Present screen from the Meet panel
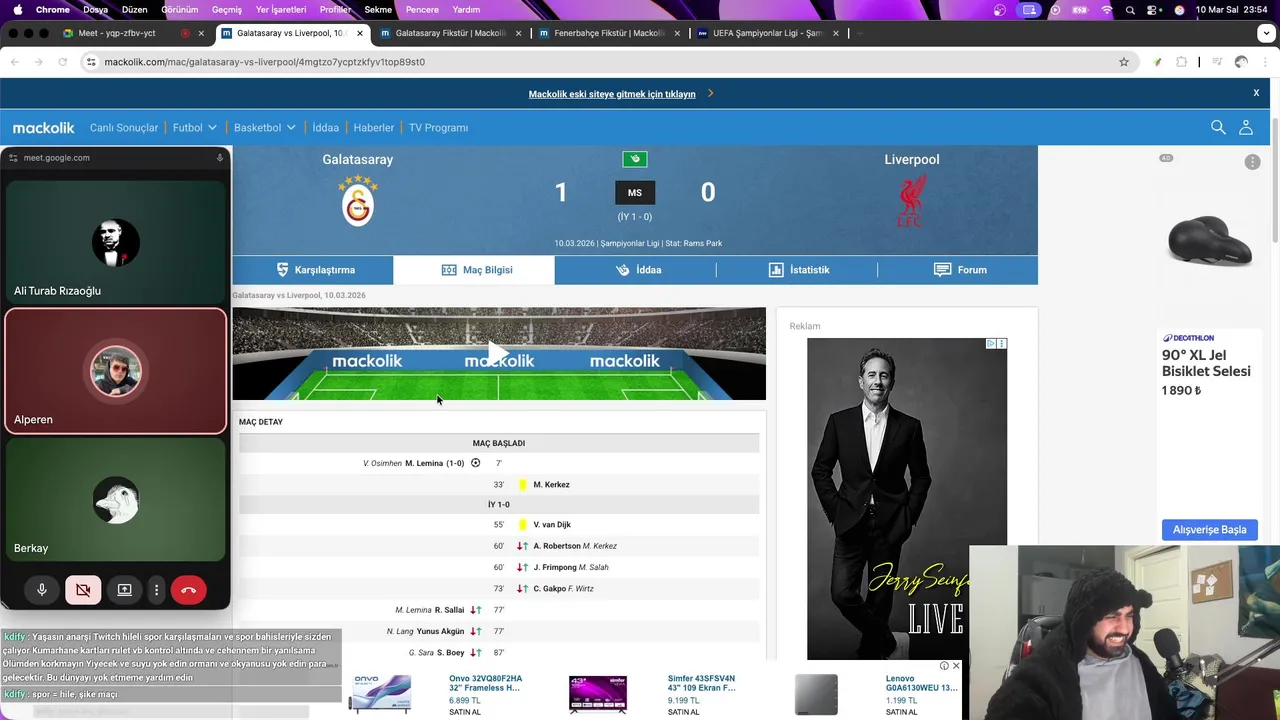Screen dimensions: 1280x720 point(124,590)
